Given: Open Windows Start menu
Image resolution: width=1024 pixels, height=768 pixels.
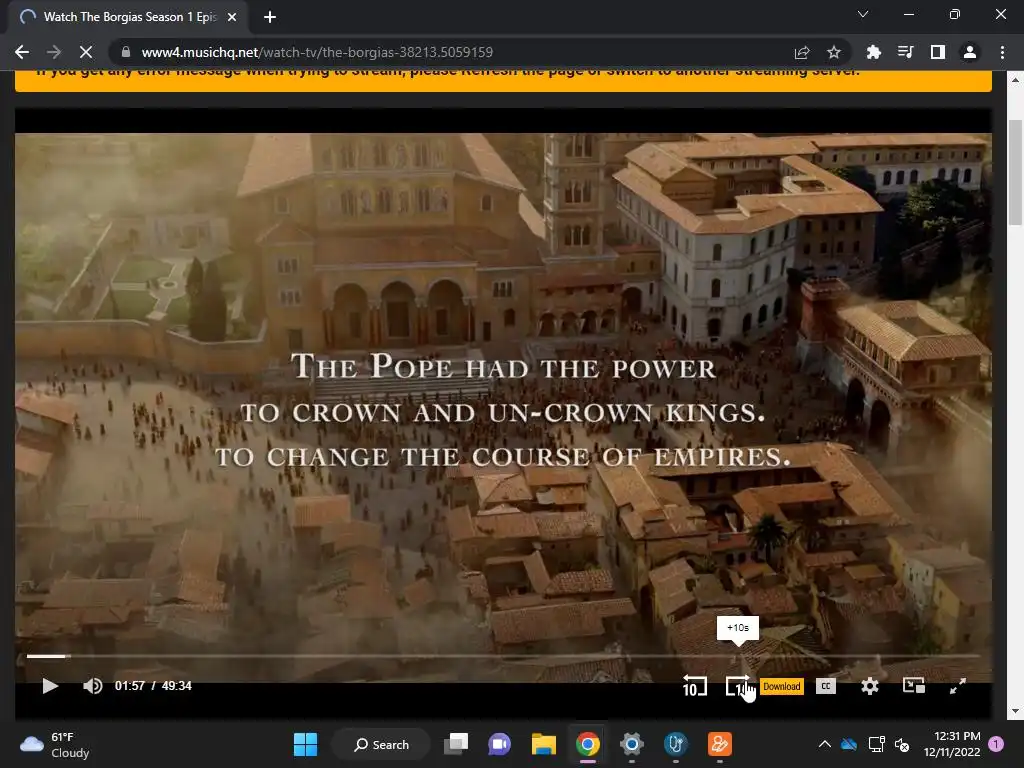Looking at the screenshot, I should [x=305, y=744].
